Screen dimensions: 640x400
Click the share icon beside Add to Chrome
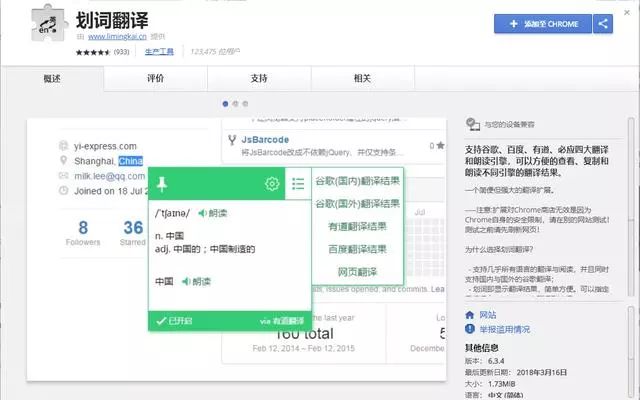[603, 24]
